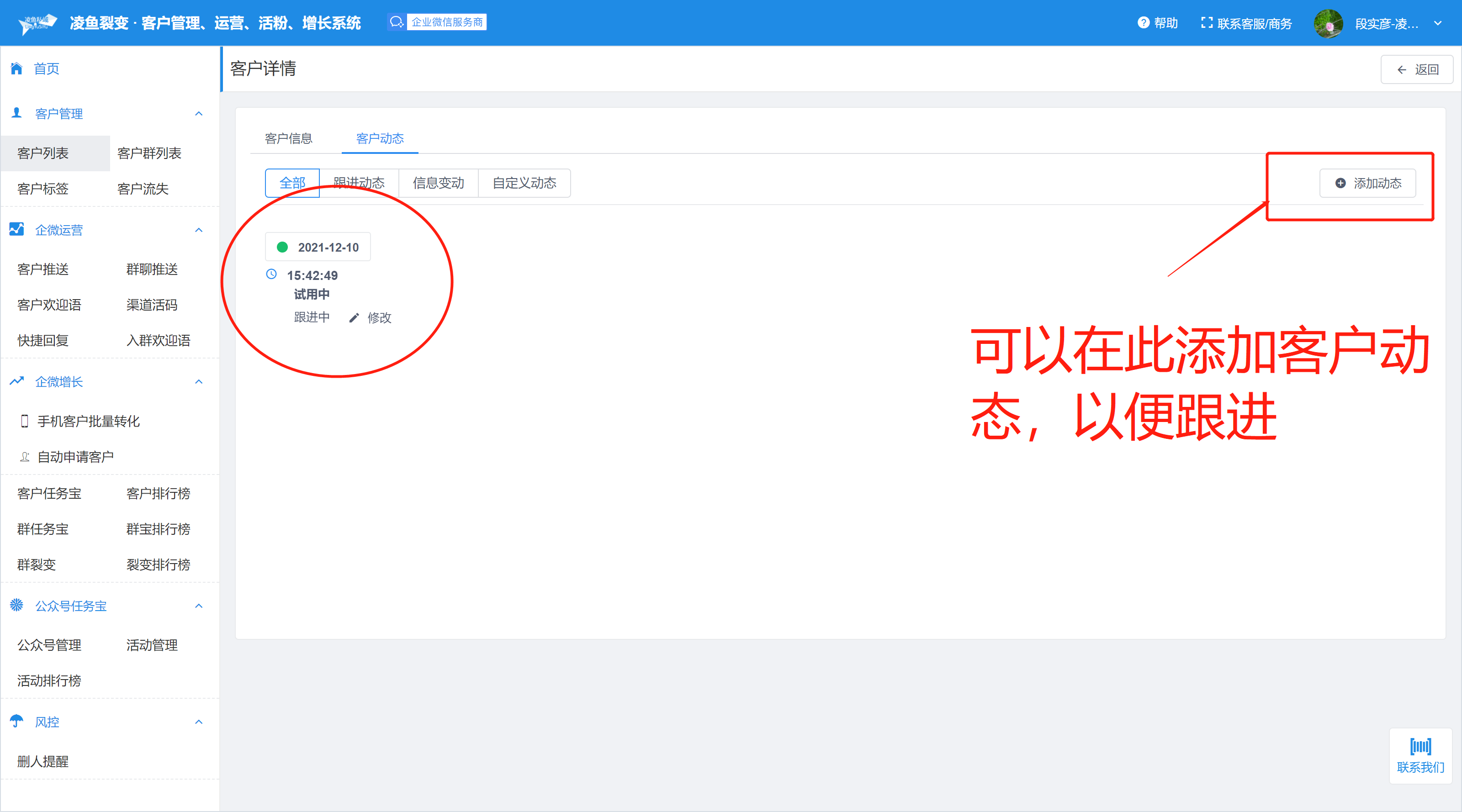
Task: Click the 添加动态 button
Action: coord(1367,183)
